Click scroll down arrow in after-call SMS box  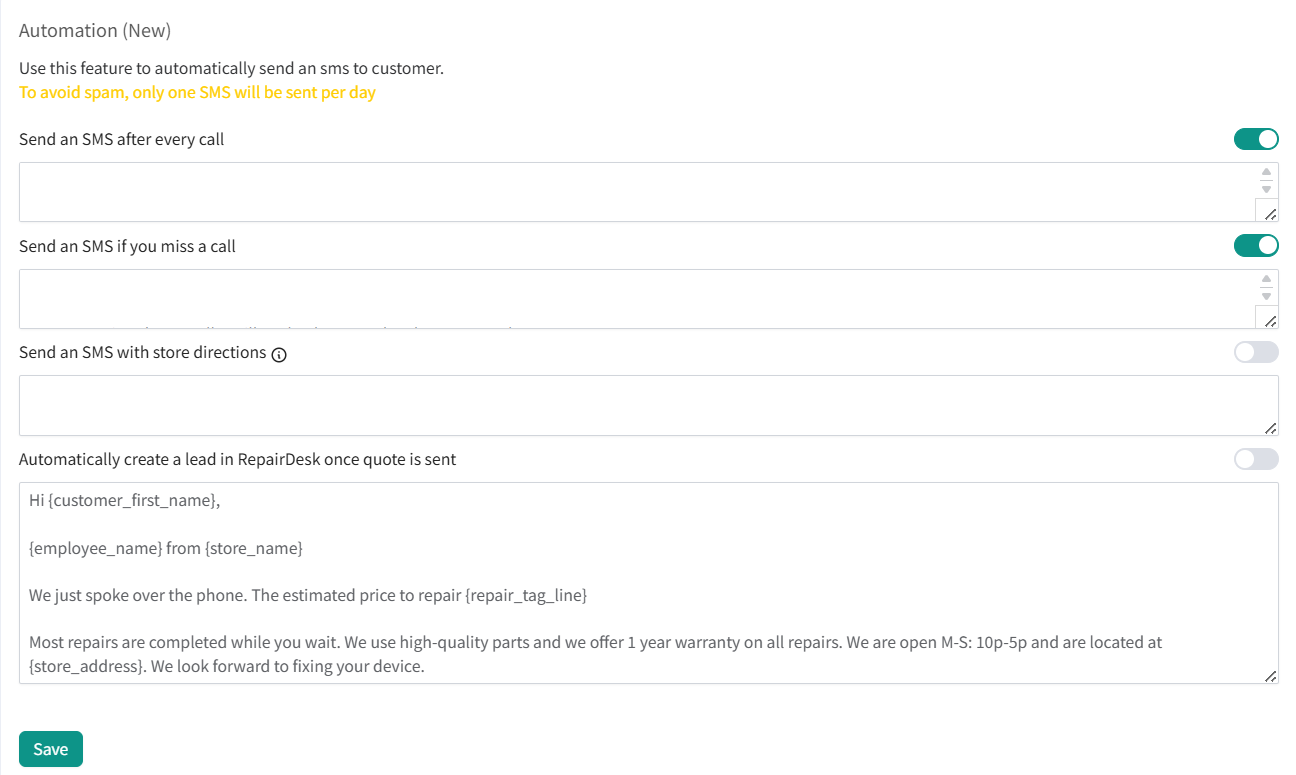[1266, 189]
